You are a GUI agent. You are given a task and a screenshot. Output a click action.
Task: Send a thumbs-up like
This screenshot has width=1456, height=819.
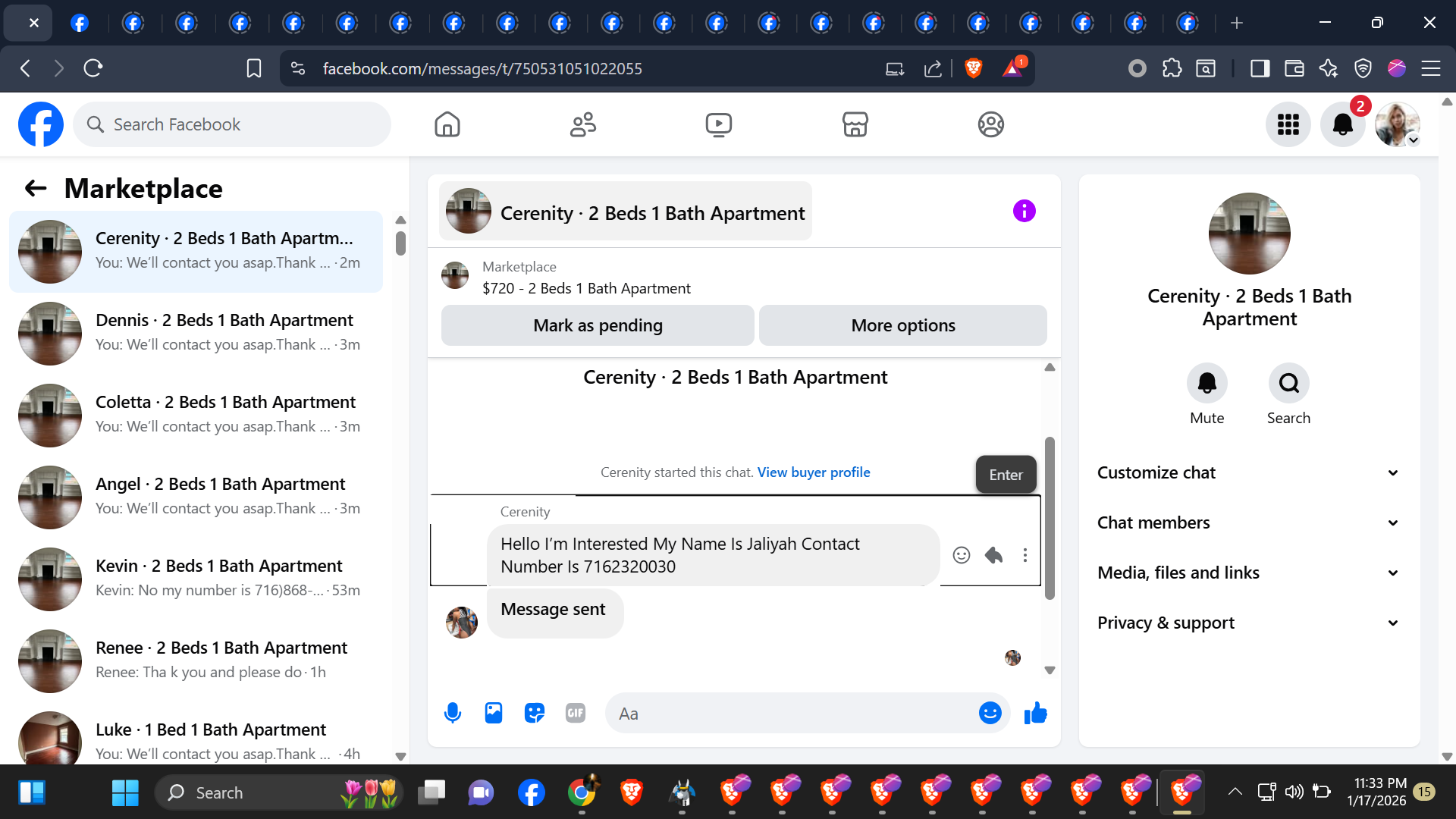tap(1035, 713)
